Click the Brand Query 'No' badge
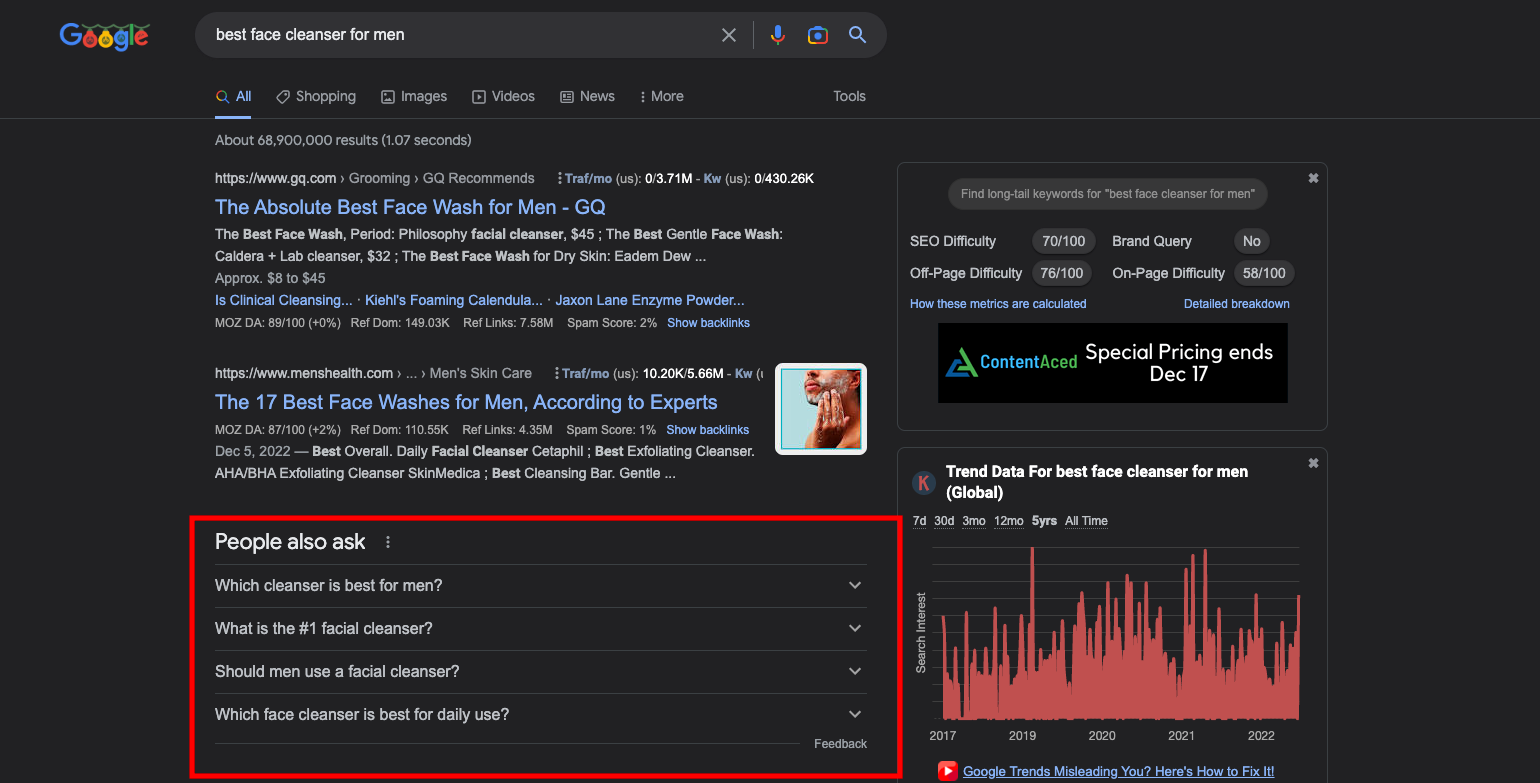 1252,241
